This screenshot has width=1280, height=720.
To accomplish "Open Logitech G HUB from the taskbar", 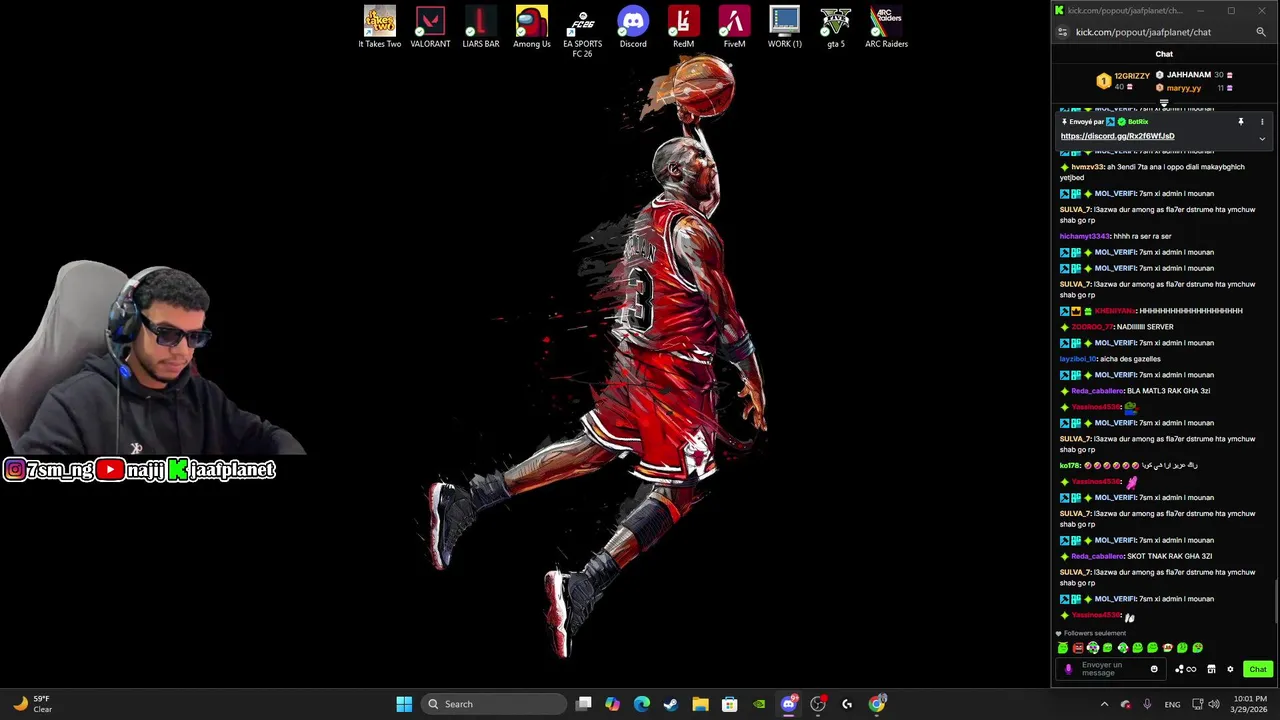I will pos(847,704).
